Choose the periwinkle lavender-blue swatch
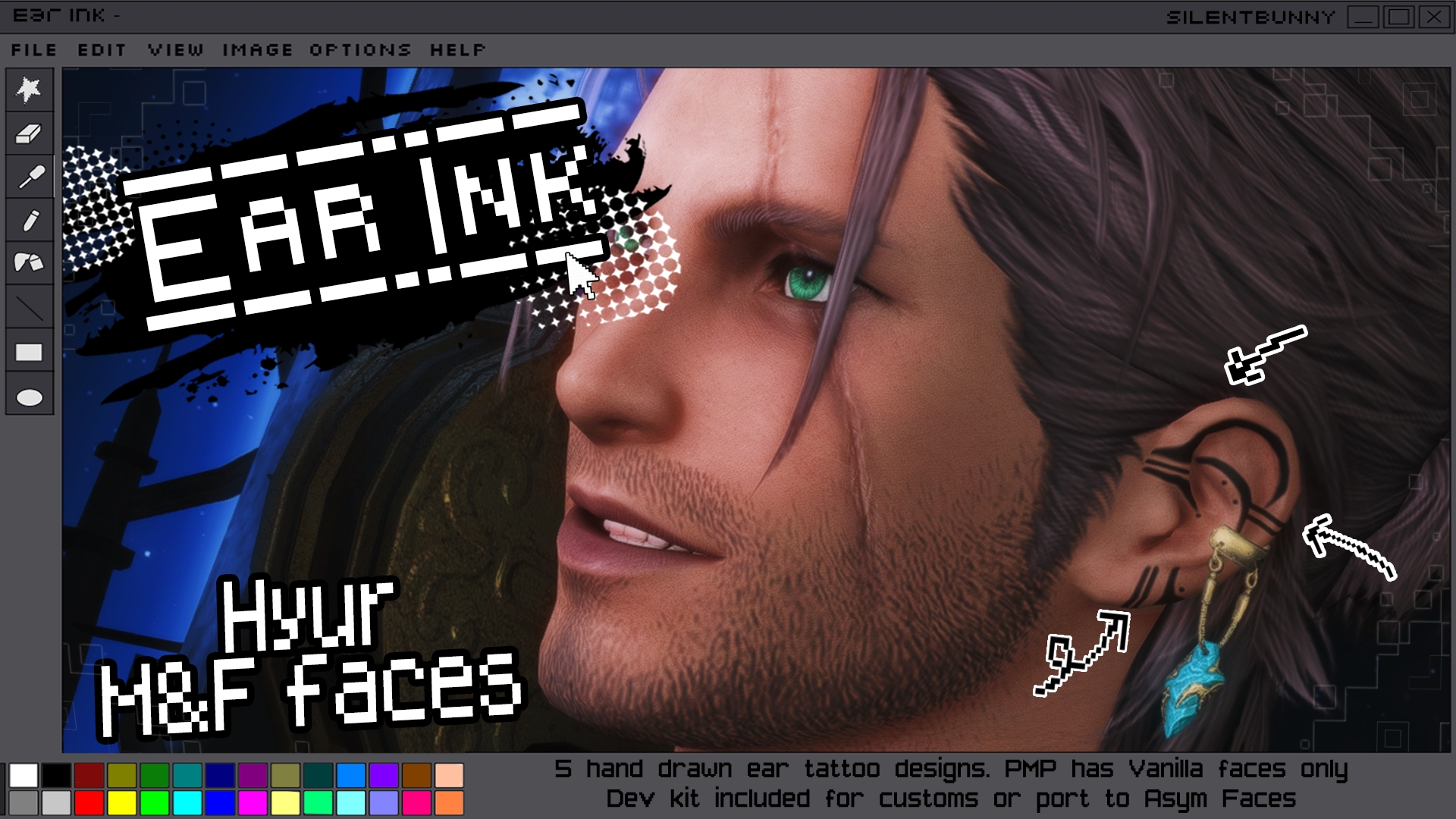This screenshot has height=819, width=1456. tap(383, 803)
